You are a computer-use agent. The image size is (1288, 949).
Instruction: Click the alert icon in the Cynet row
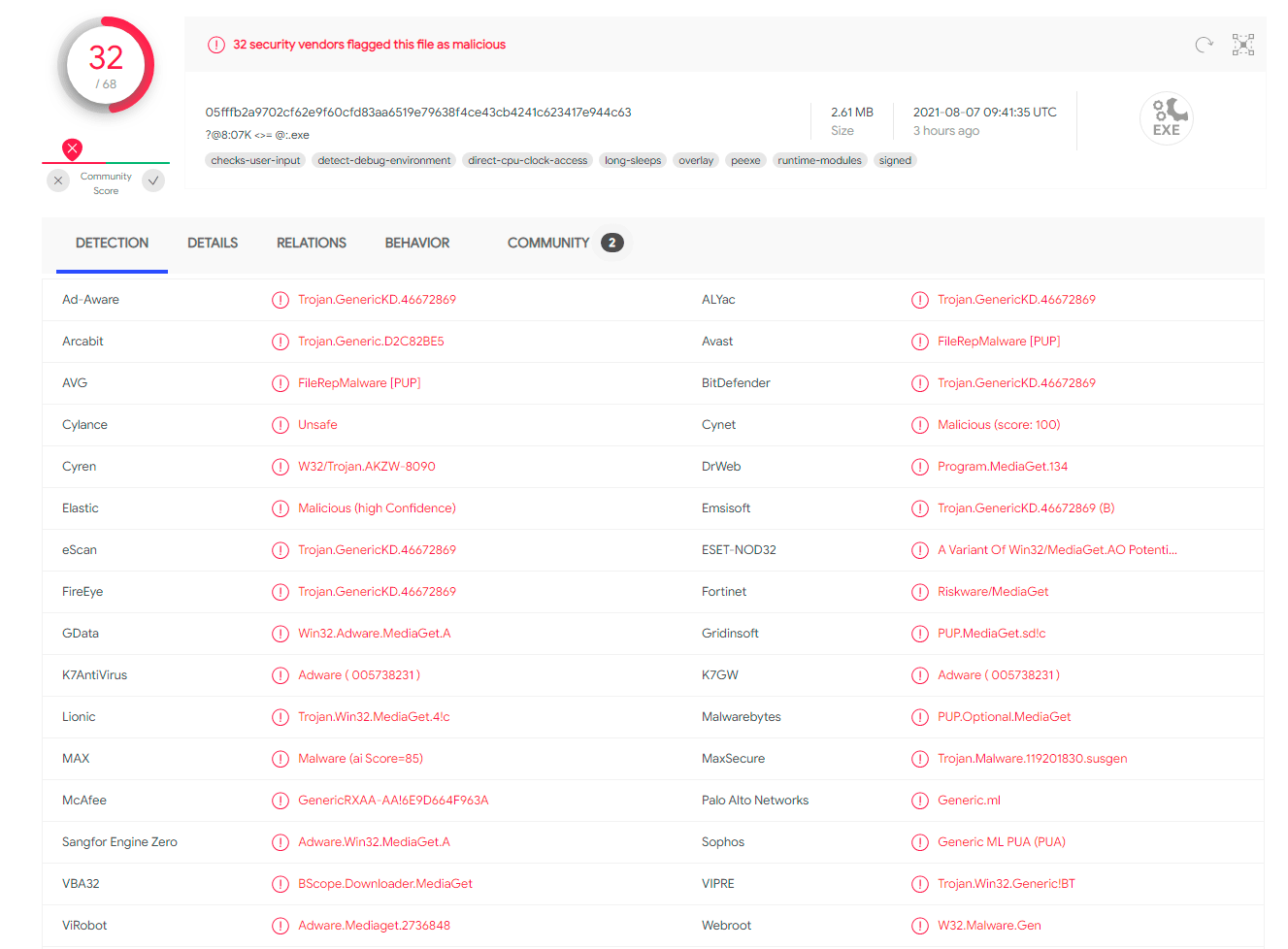click(x=920, y=425)
